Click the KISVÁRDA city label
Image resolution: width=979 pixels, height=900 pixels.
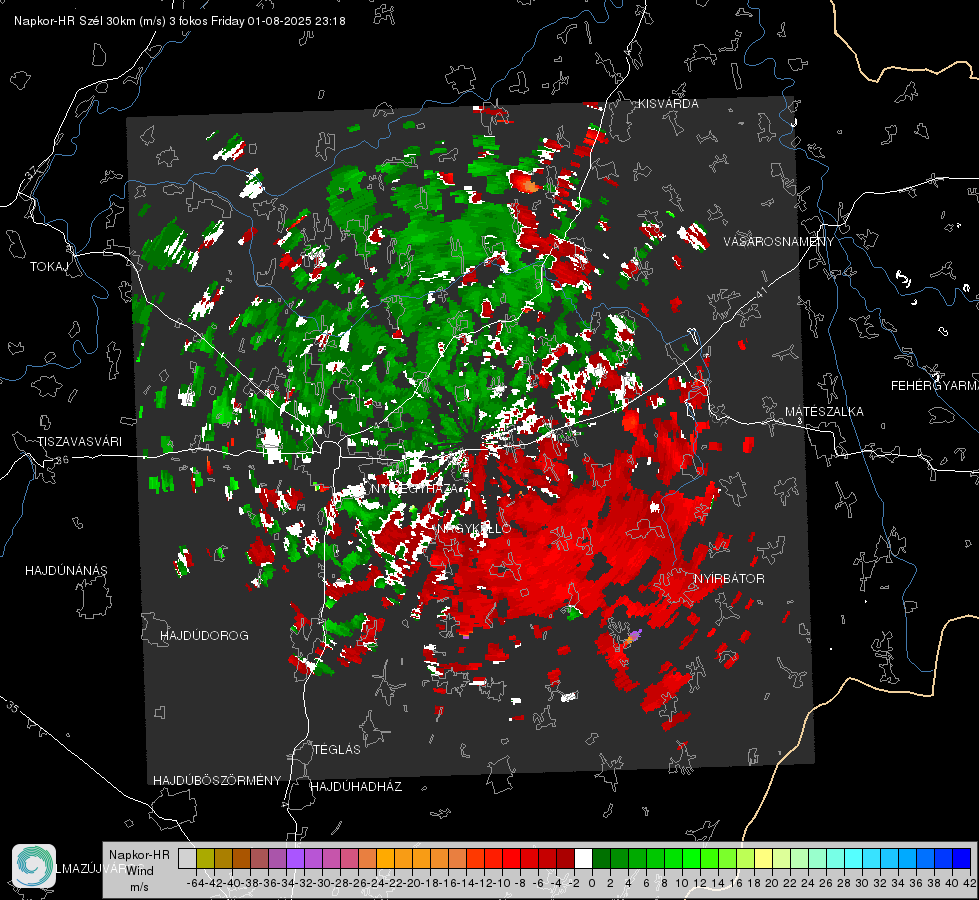(668, 104)
